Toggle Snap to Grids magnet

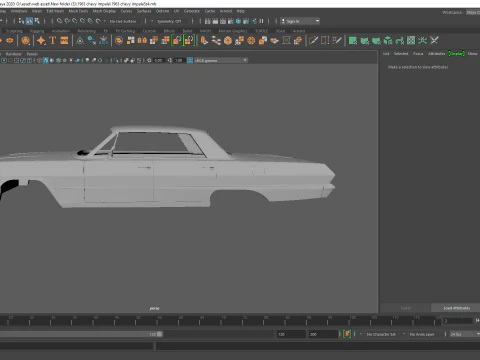tap(59, 21)
